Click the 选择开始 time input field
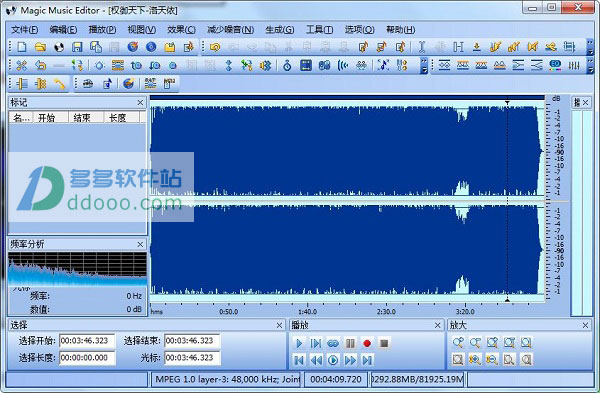Screen dimensions: 600x393 click(87, 341)
